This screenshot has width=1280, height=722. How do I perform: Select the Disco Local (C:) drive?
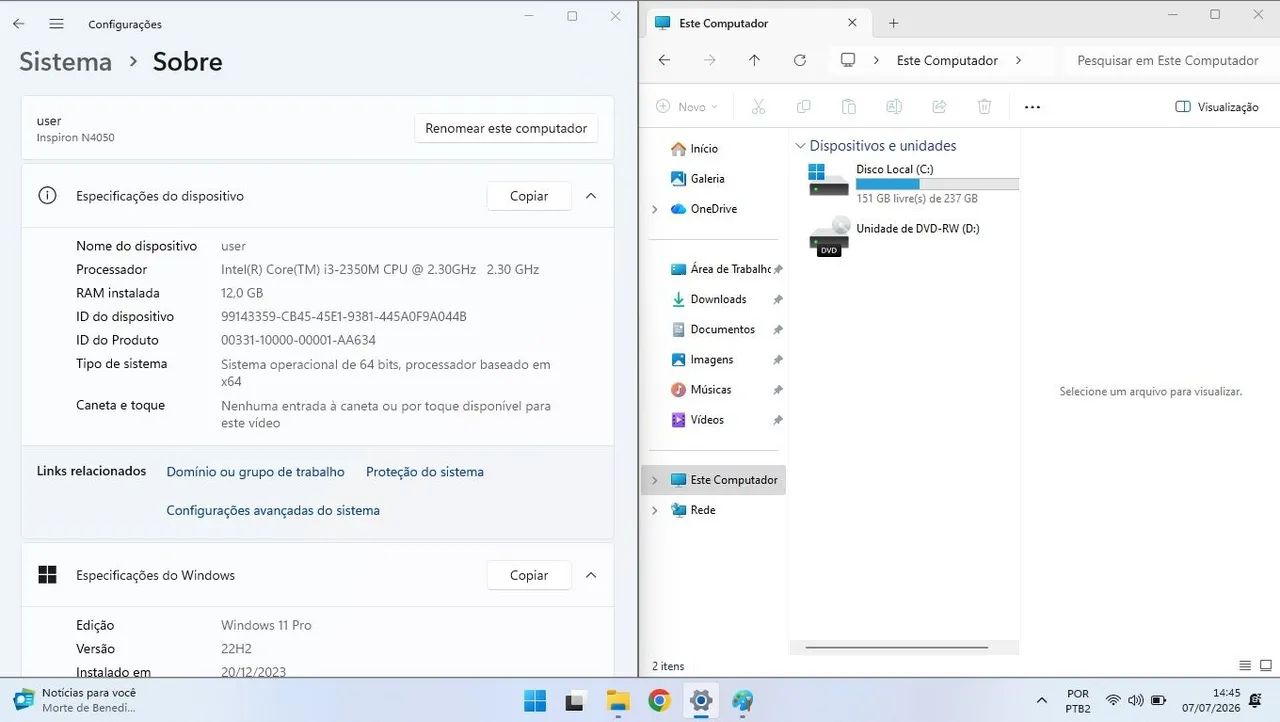pos(913,183)
